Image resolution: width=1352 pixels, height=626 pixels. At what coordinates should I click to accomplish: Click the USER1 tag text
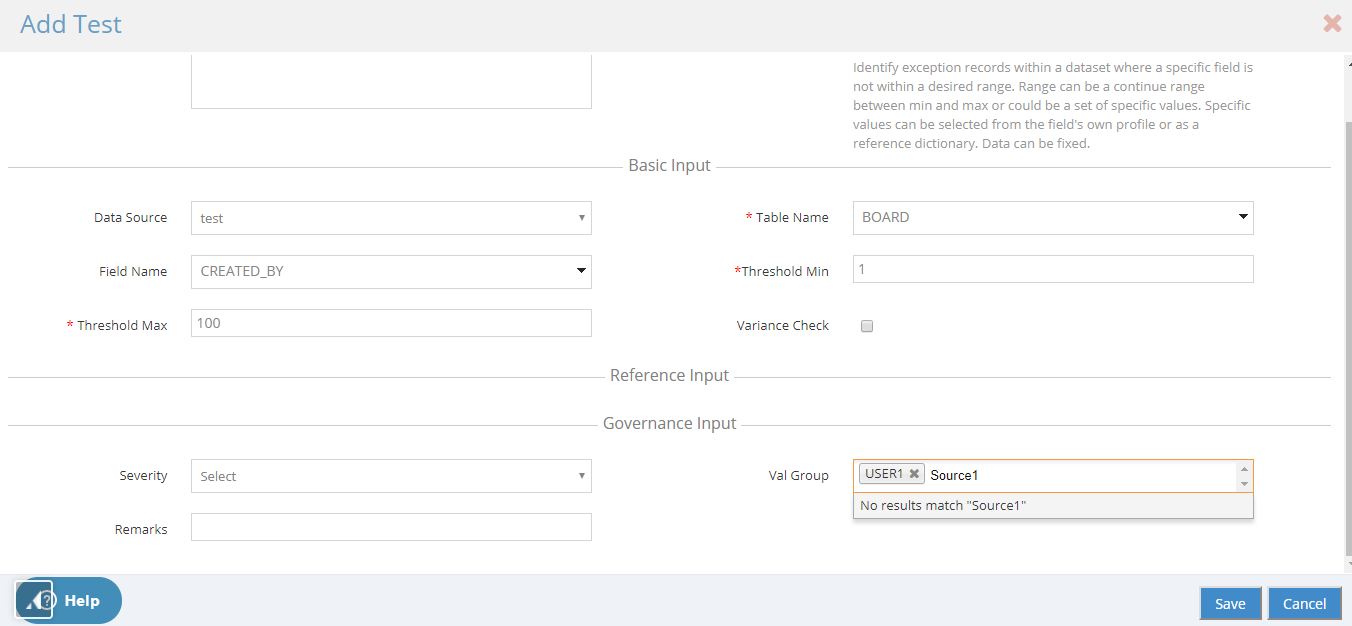click(884, 474)
